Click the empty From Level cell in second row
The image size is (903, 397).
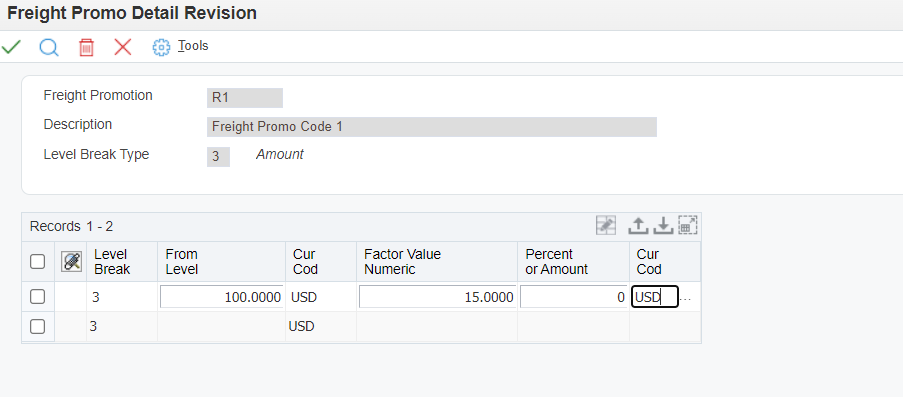click(221, 326)
